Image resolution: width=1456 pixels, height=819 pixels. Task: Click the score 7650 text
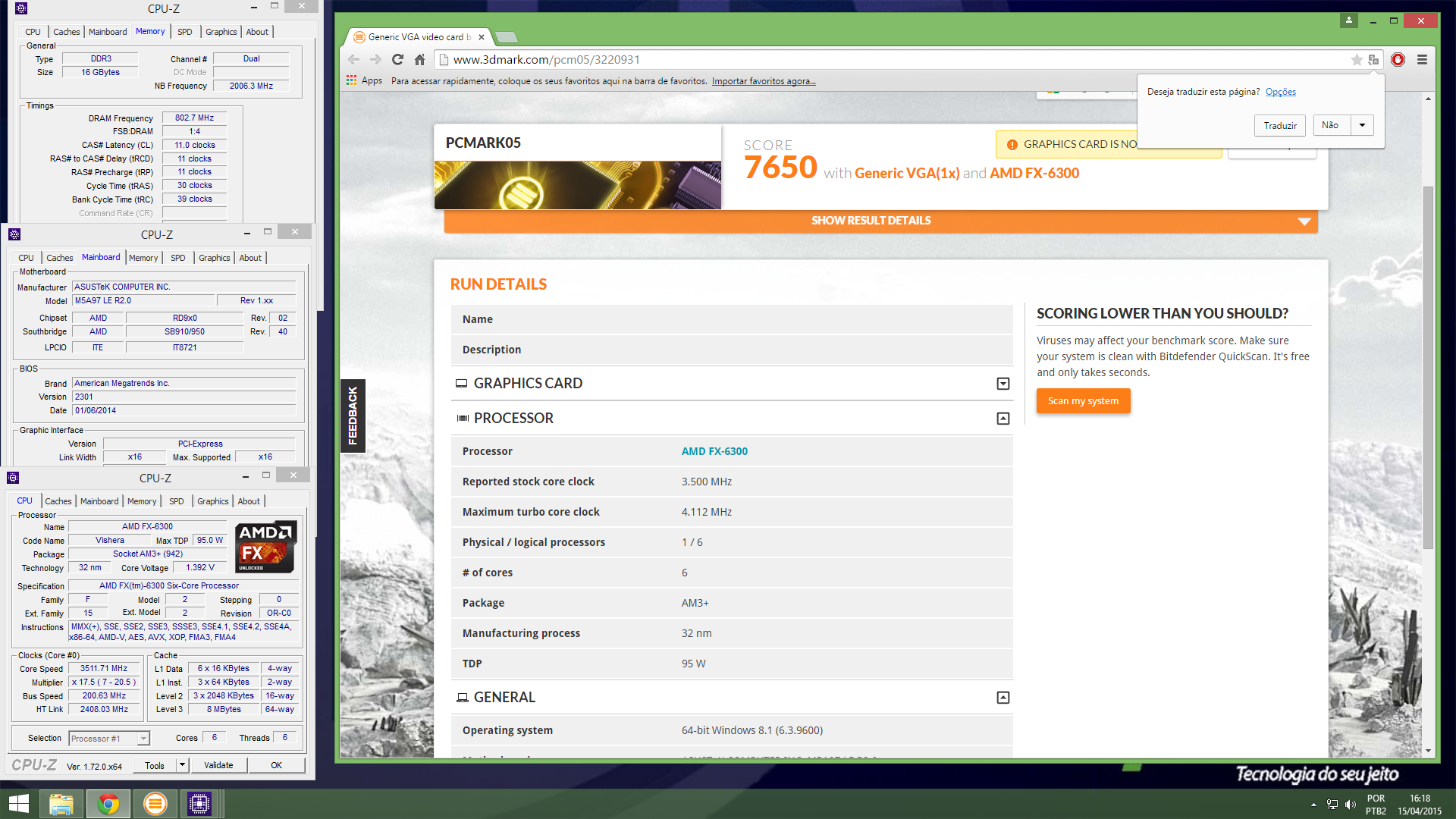click(780, 168)
